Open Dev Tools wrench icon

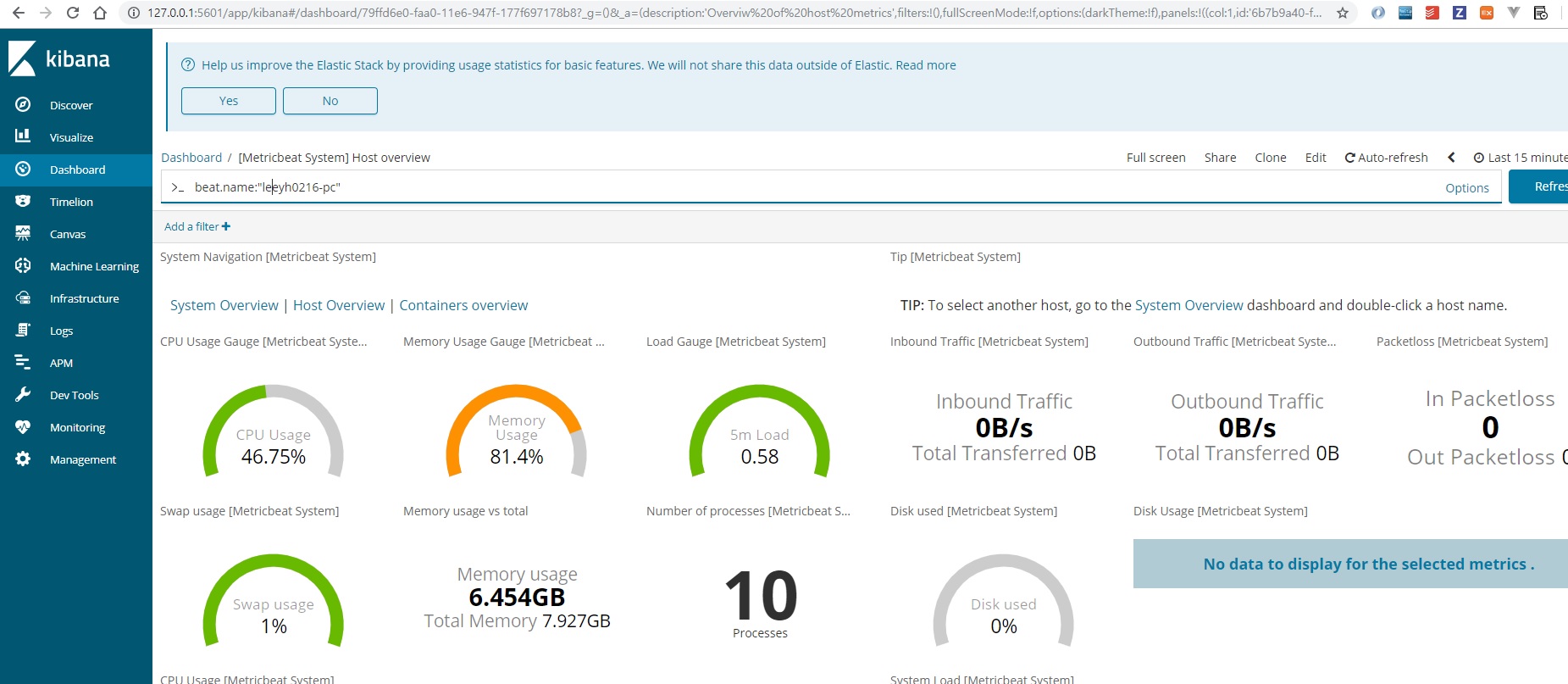tap(23, 394)
